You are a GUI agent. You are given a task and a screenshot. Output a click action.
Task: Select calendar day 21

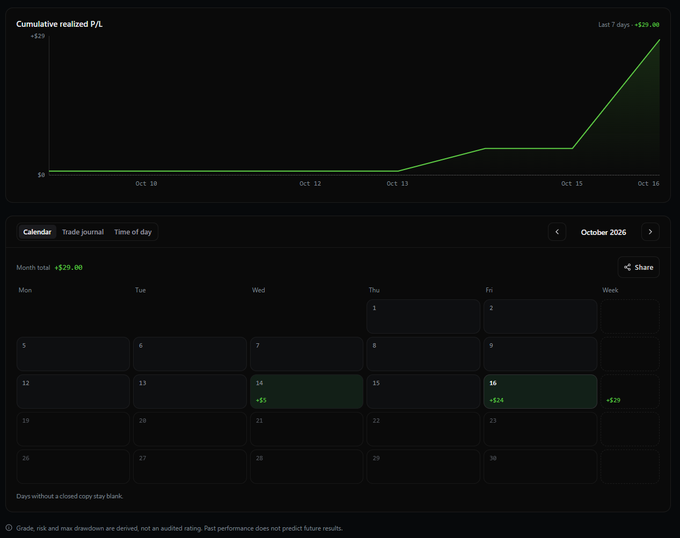[307, 429]
